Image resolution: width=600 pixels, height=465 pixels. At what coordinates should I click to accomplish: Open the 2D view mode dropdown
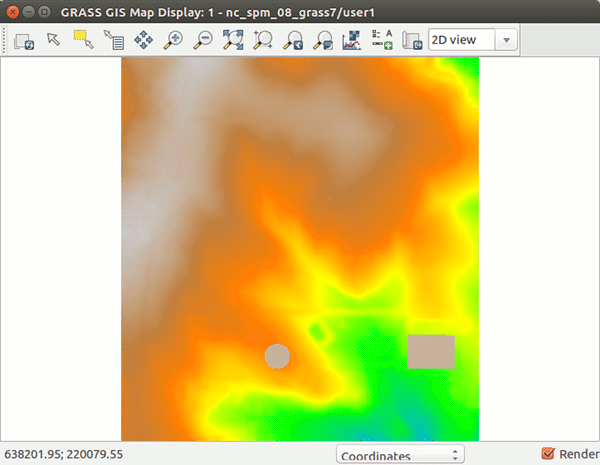(x=471, y=41)
